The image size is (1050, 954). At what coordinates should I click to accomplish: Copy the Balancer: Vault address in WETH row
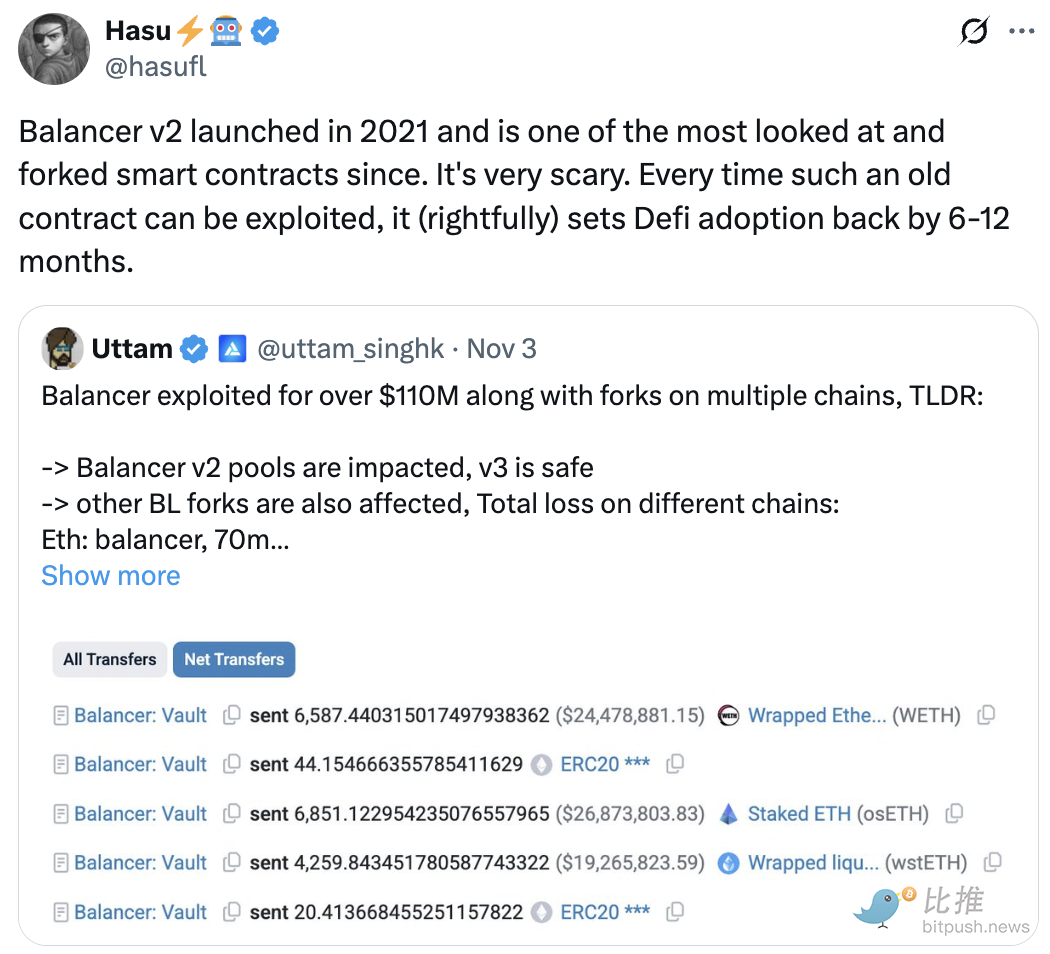coord(231,715)
